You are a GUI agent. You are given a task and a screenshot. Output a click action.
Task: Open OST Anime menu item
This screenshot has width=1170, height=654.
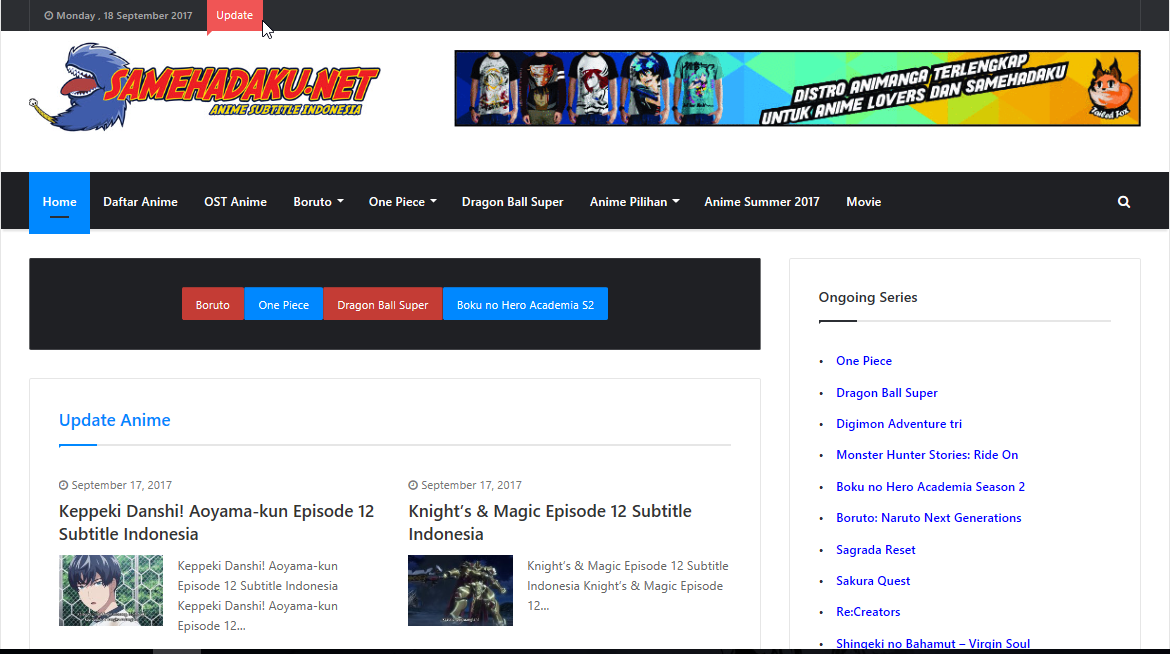point(235,202)
